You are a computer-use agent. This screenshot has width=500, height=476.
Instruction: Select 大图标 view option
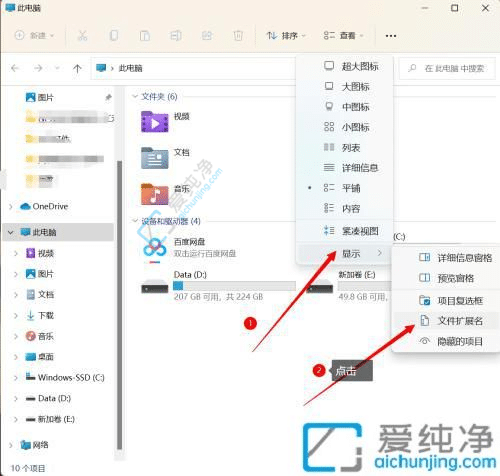click(345, 87)
